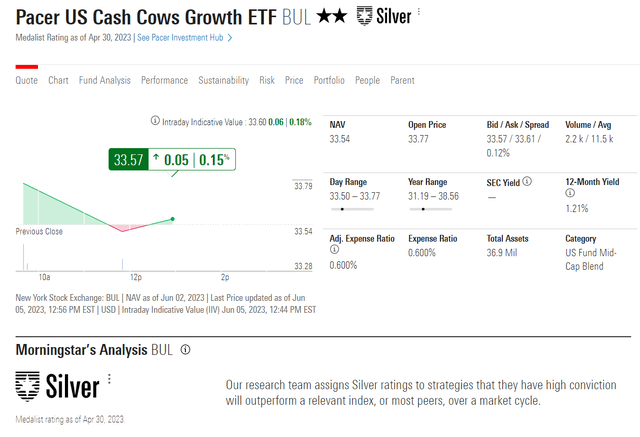Click the Intraday Indicative Value info icon
The image size is (640, 437).
155,120
